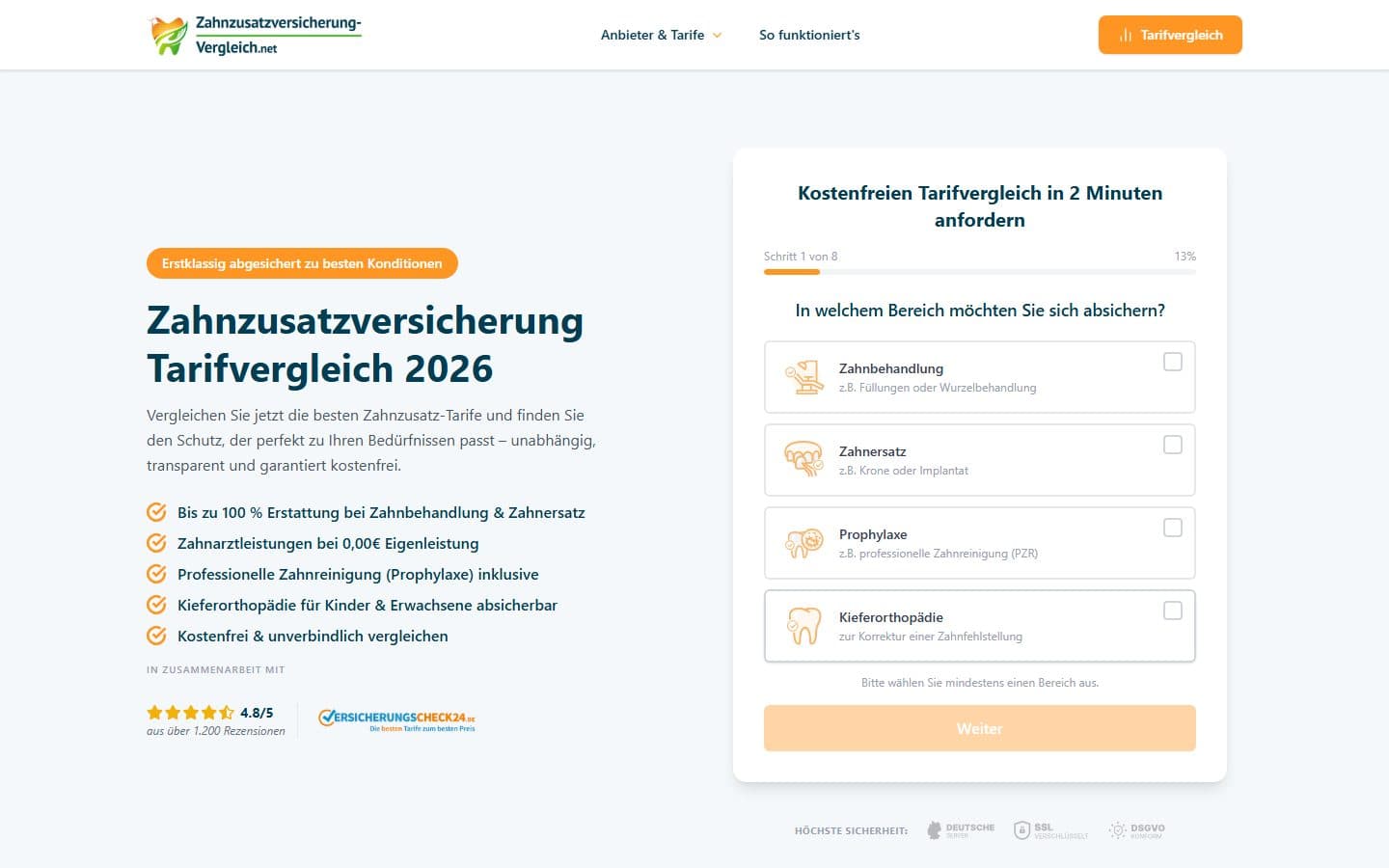Click the 4.8/5 rating score

coord(257,713)
